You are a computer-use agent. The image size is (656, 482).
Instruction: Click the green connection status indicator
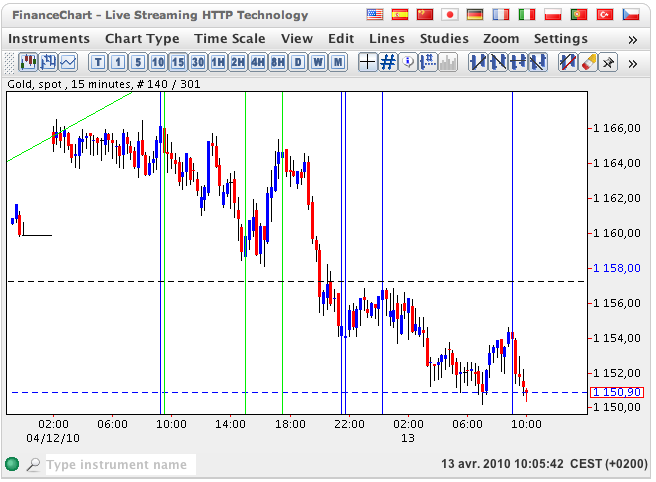pyautogui.click(x=12, y=464)
